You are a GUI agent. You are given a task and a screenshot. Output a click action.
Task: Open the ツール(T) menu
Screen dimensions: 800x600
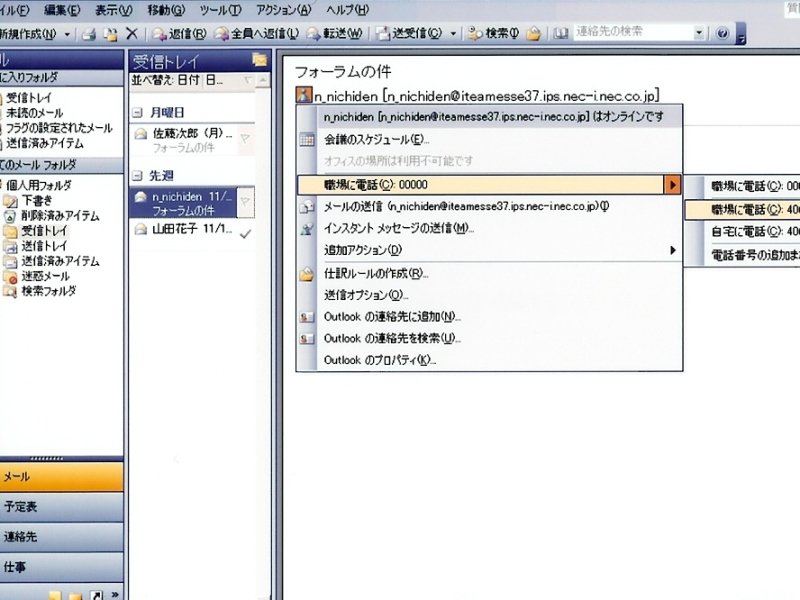pyautogui.click(x=220, y=10)
